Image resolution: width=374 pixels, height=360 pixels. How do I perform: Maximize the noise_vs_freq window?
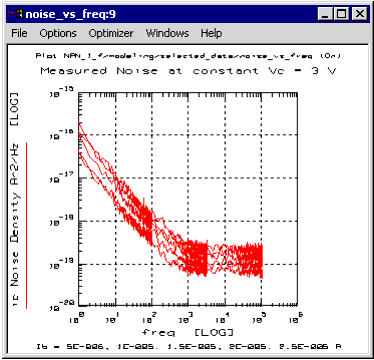(x=342, y=14)
